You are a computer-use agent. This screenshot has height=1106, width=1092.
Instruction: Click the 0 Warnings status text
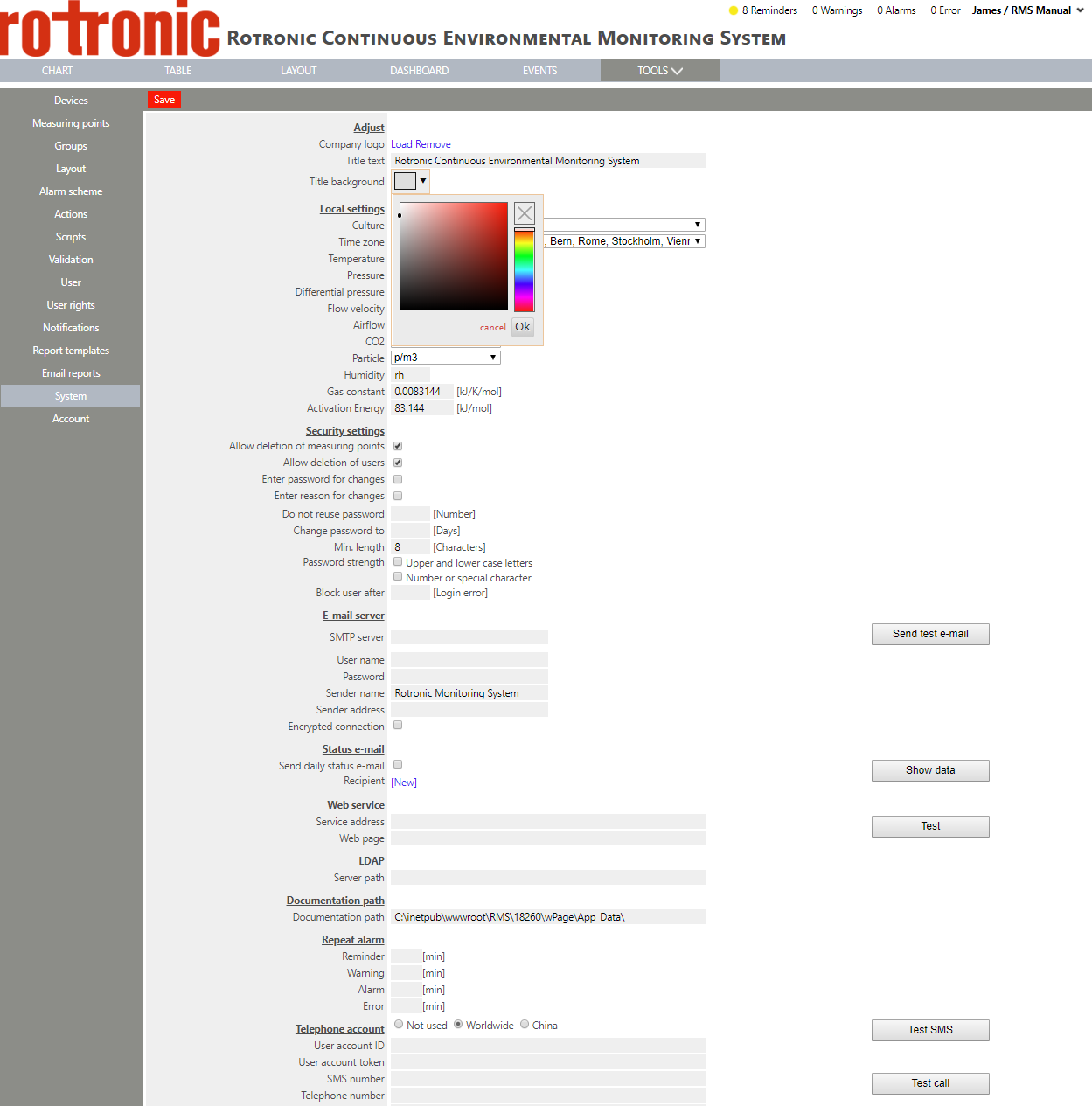[837, 10]
